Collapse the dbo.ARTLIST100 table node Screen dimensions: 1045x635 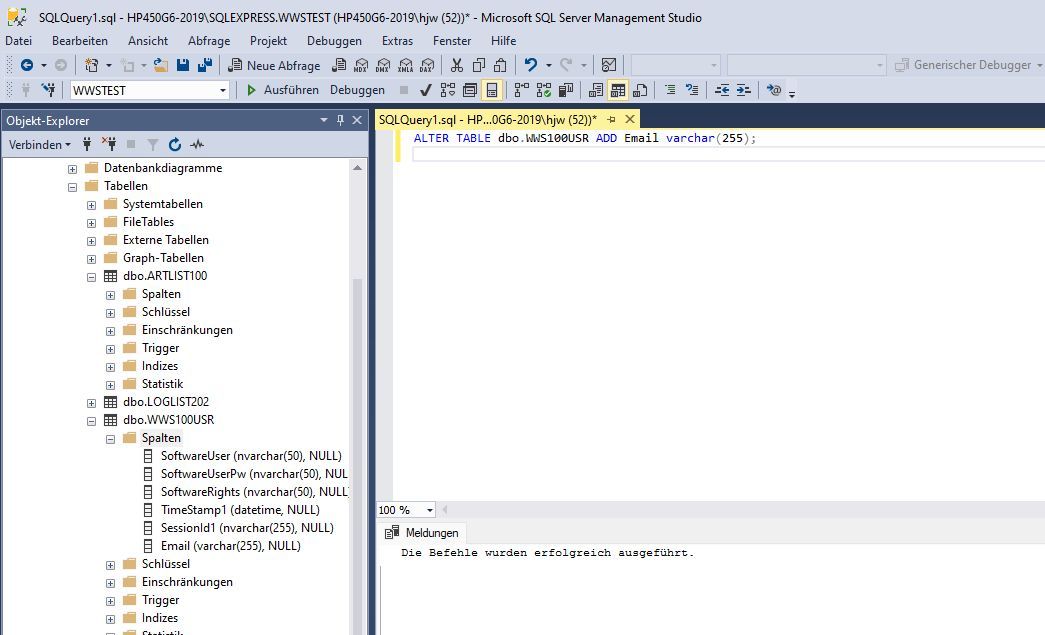pos(91,277)
